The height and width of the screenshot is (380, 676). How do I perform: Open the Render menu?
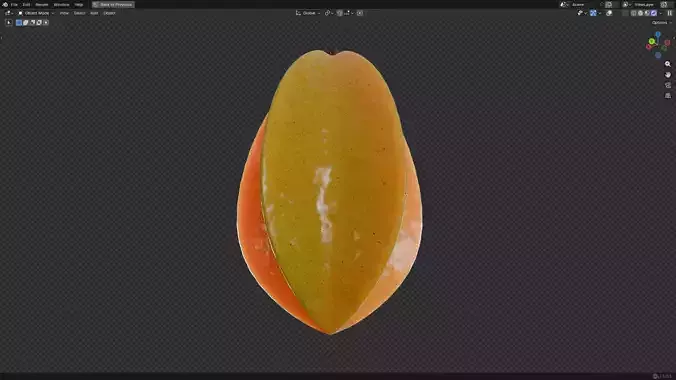click(x=42, y=4)
